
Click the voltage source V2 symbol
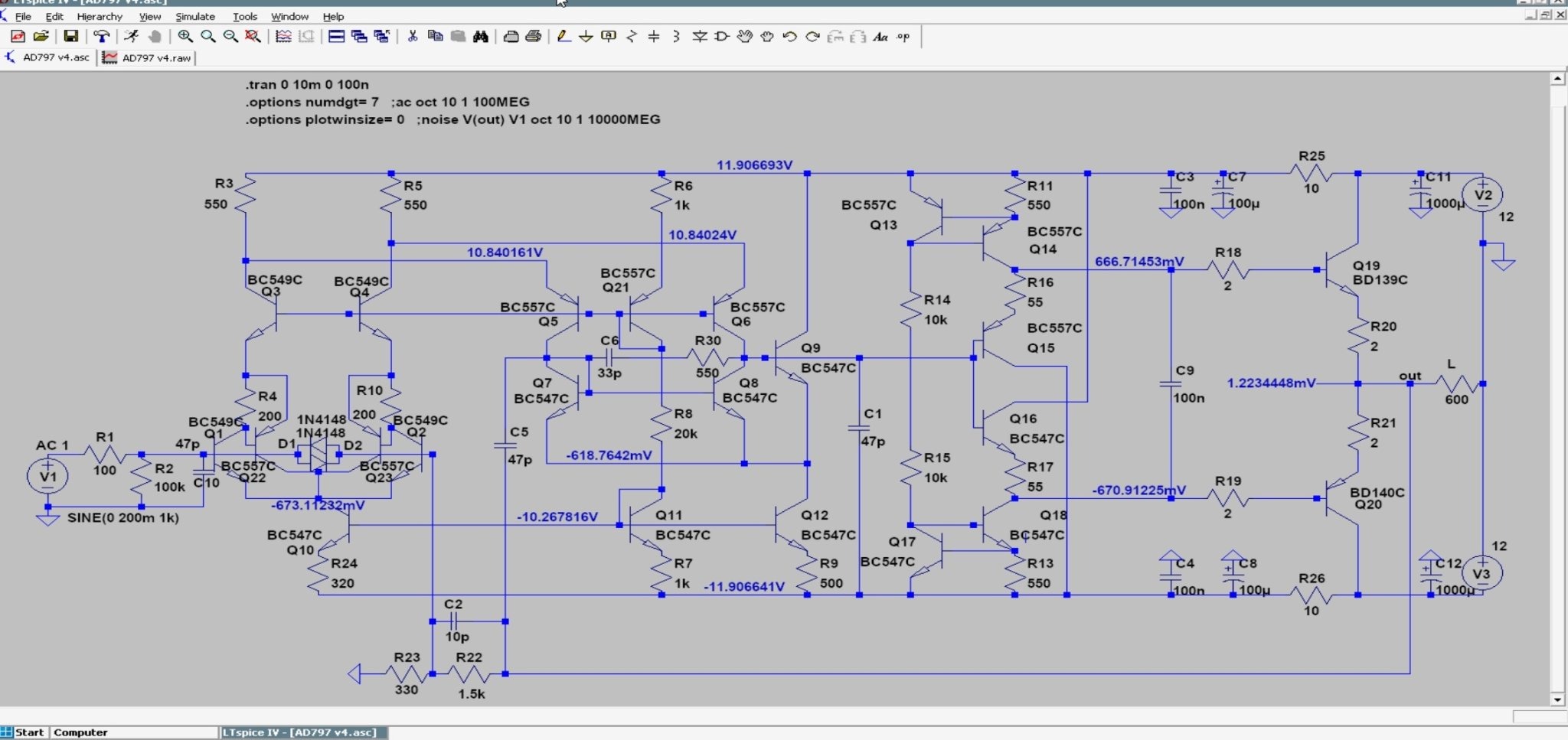[1482, 194]
